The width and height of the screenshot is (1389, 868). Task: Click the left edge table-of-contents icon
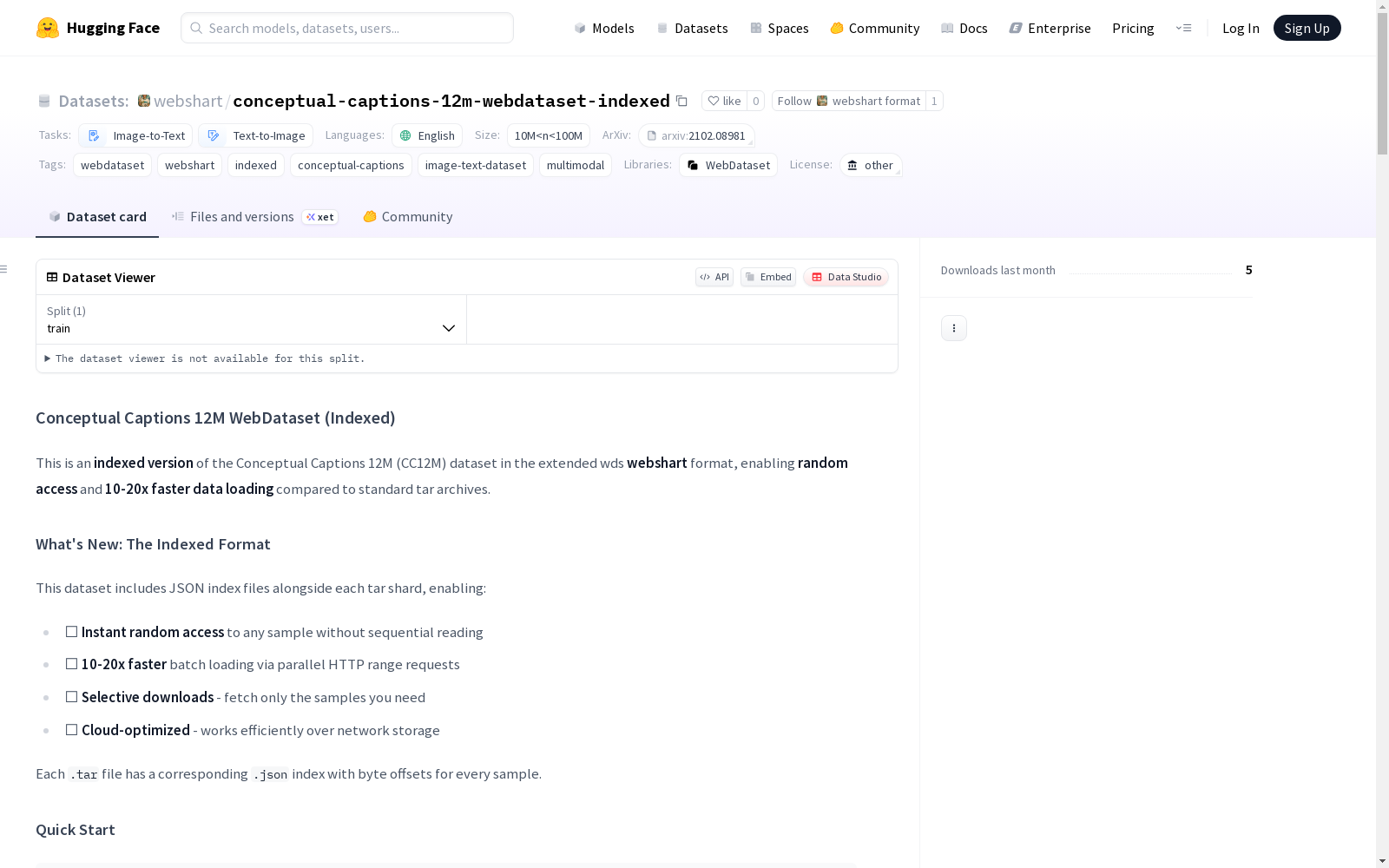pyautogui.click(x=4, y=269)
